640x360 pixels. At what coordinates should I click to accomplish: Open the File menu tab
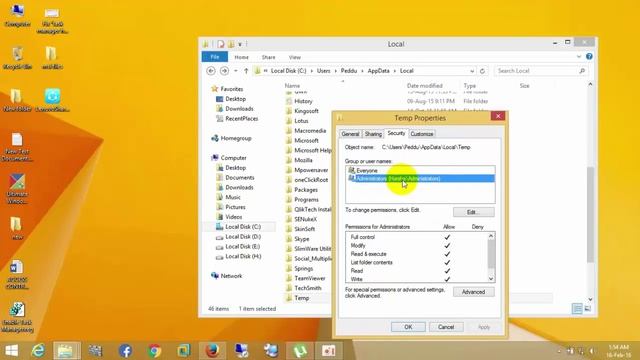pos(215,57)
